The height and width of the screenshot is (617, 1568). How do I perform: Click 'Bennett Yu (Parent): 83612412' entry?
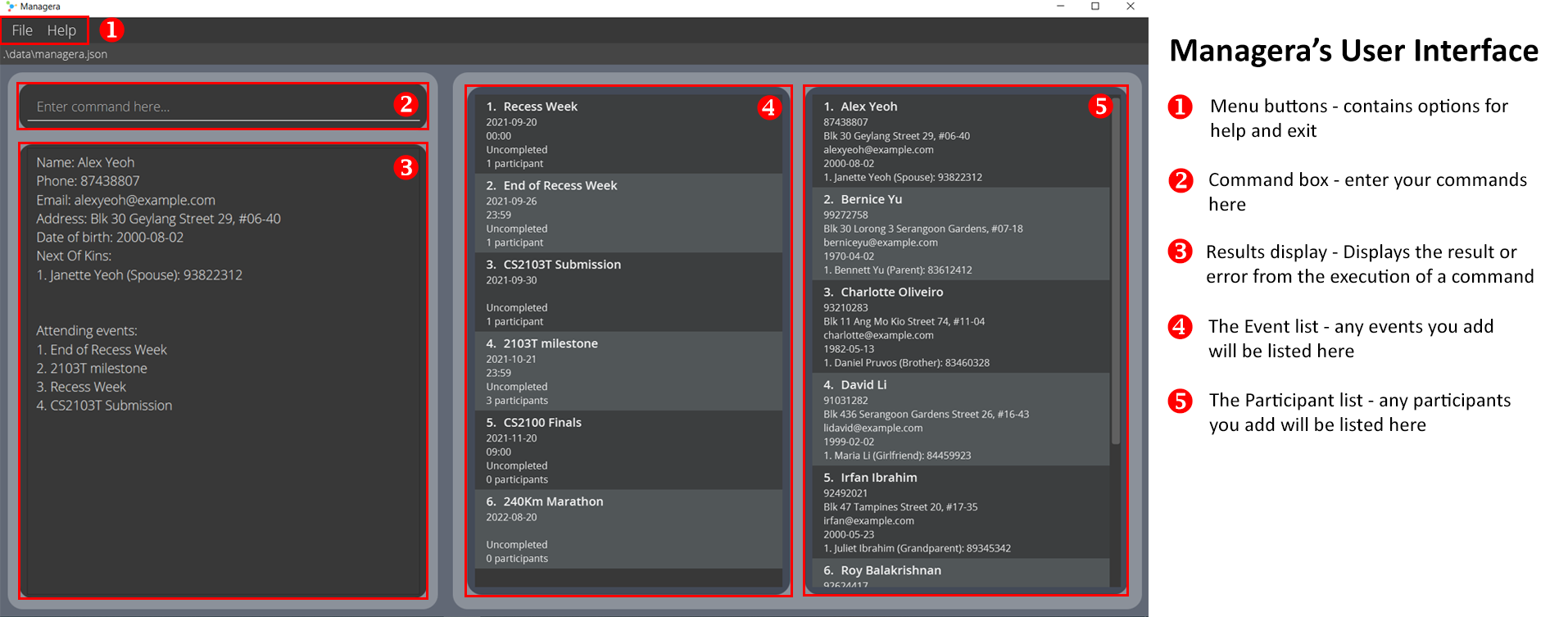pos(898,270)
